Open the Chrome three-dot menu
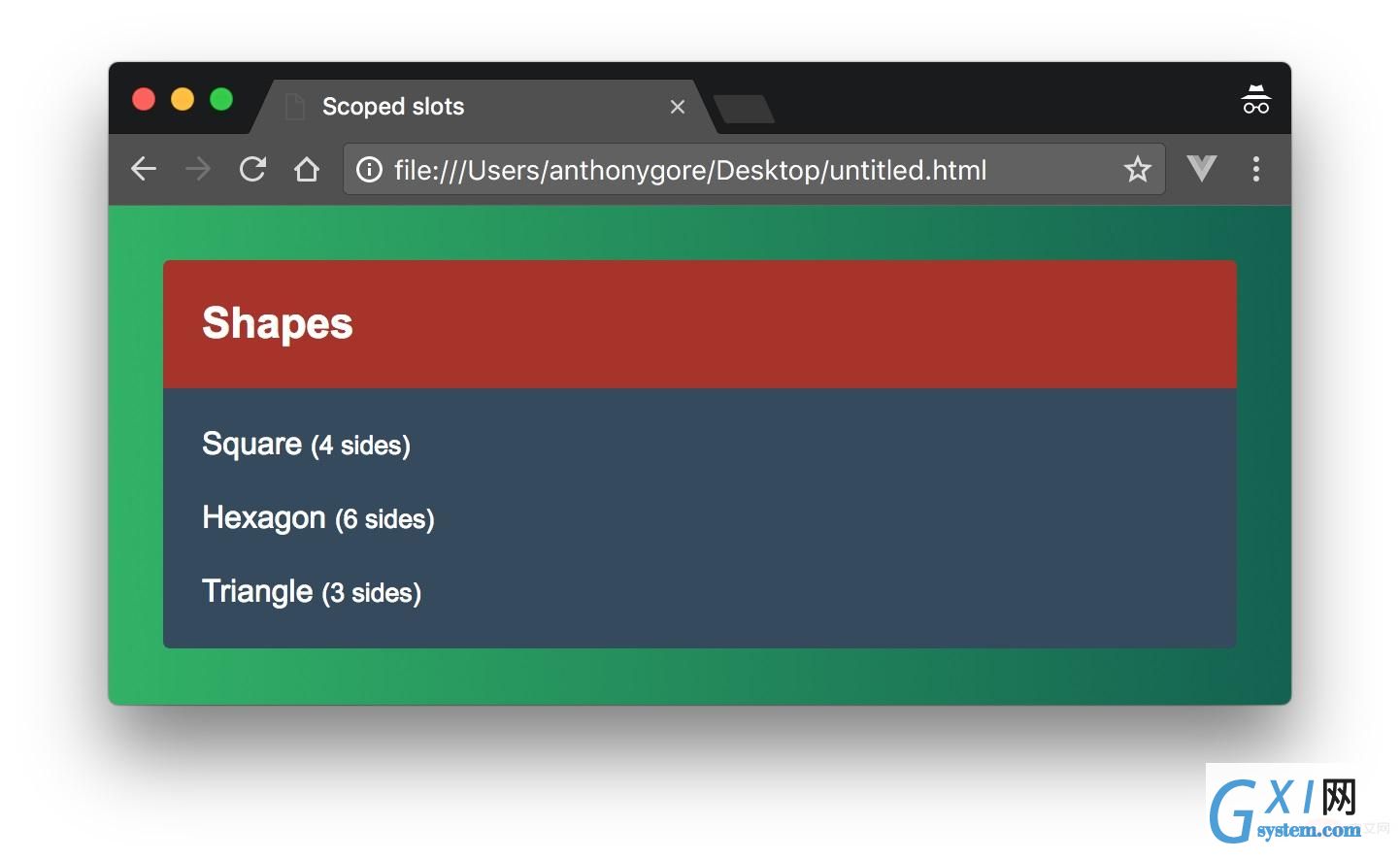Viewport: 1400px width, 860px height. click(x=1256, y=169)
